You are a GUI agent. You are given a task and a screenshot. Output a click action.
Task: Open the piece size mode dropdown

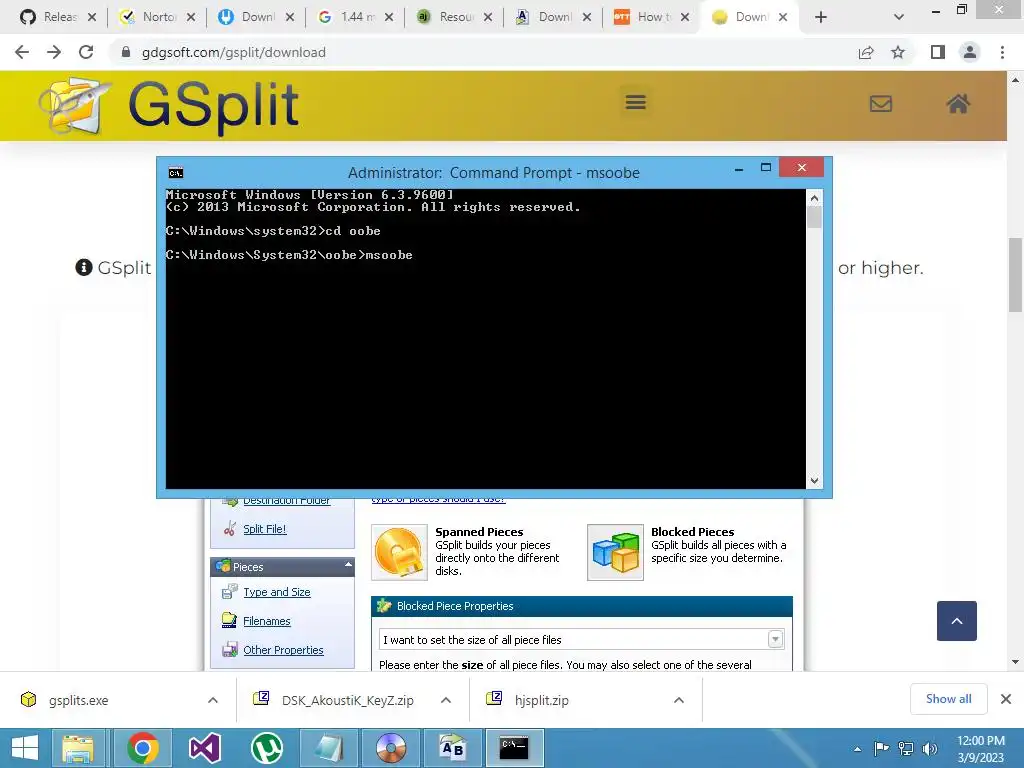pyautogui.click(x=775, y=639)
